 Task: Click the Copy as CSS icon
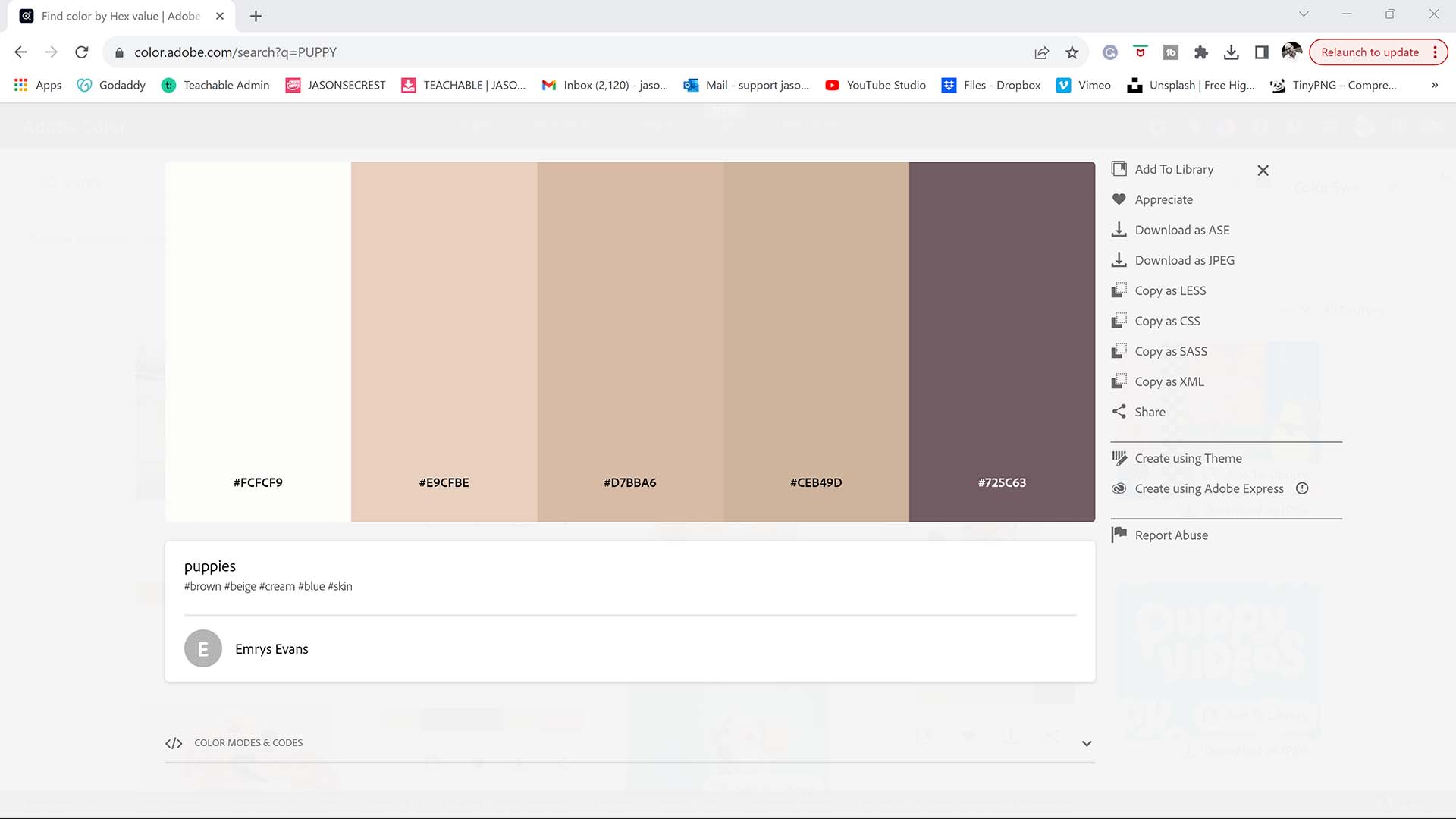tap(1119, 321)
